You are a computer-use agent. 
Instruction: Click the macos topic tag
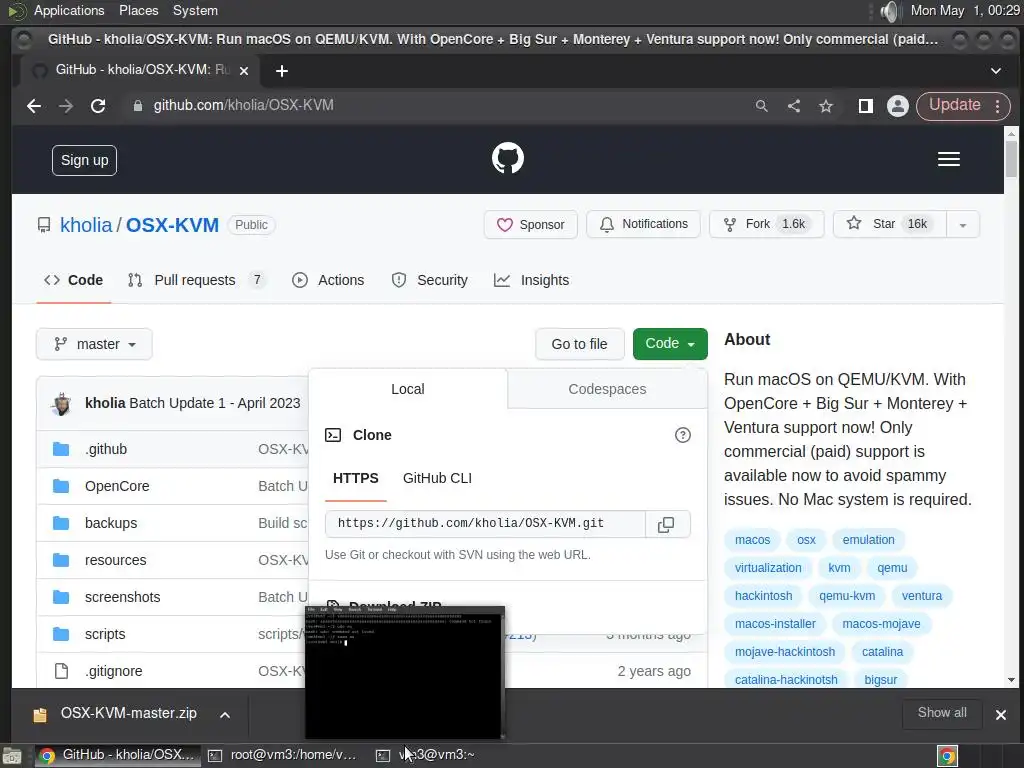(x=752, y=540)
